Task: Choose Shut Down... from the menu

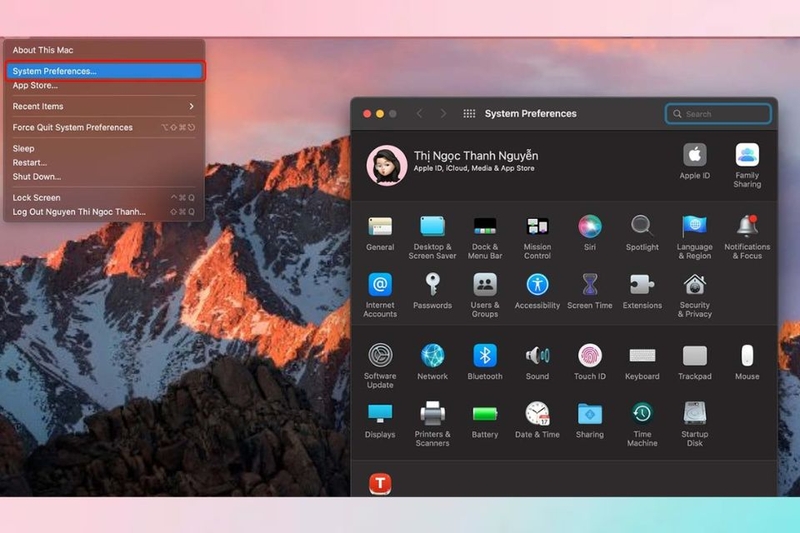Action: 104,176
